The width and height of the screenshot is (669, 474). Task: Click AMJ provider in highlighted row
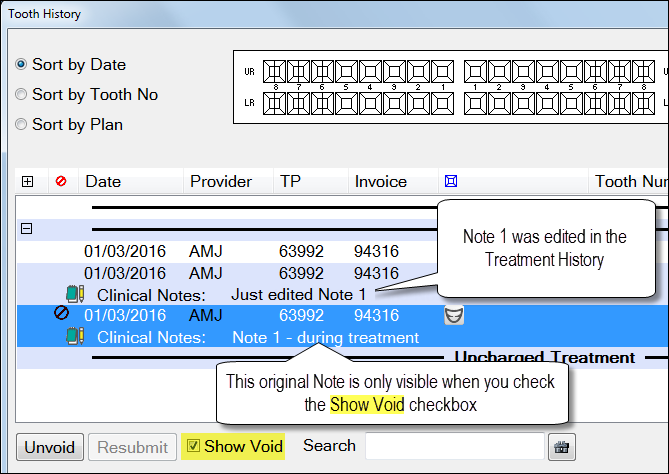tap(206, 315)
